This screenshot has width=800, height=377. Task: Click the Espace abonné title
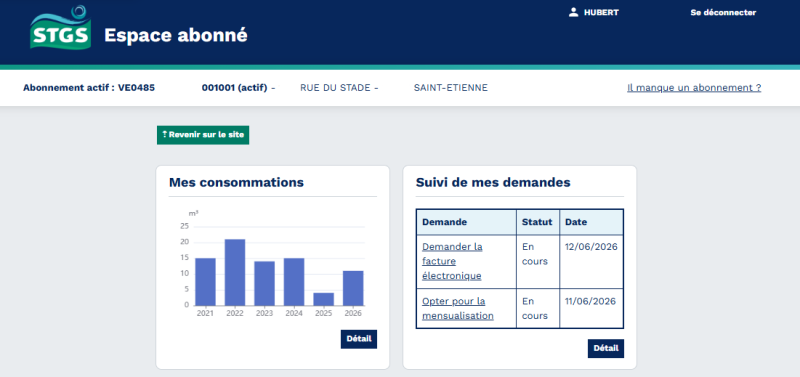[x=176, y=35]
